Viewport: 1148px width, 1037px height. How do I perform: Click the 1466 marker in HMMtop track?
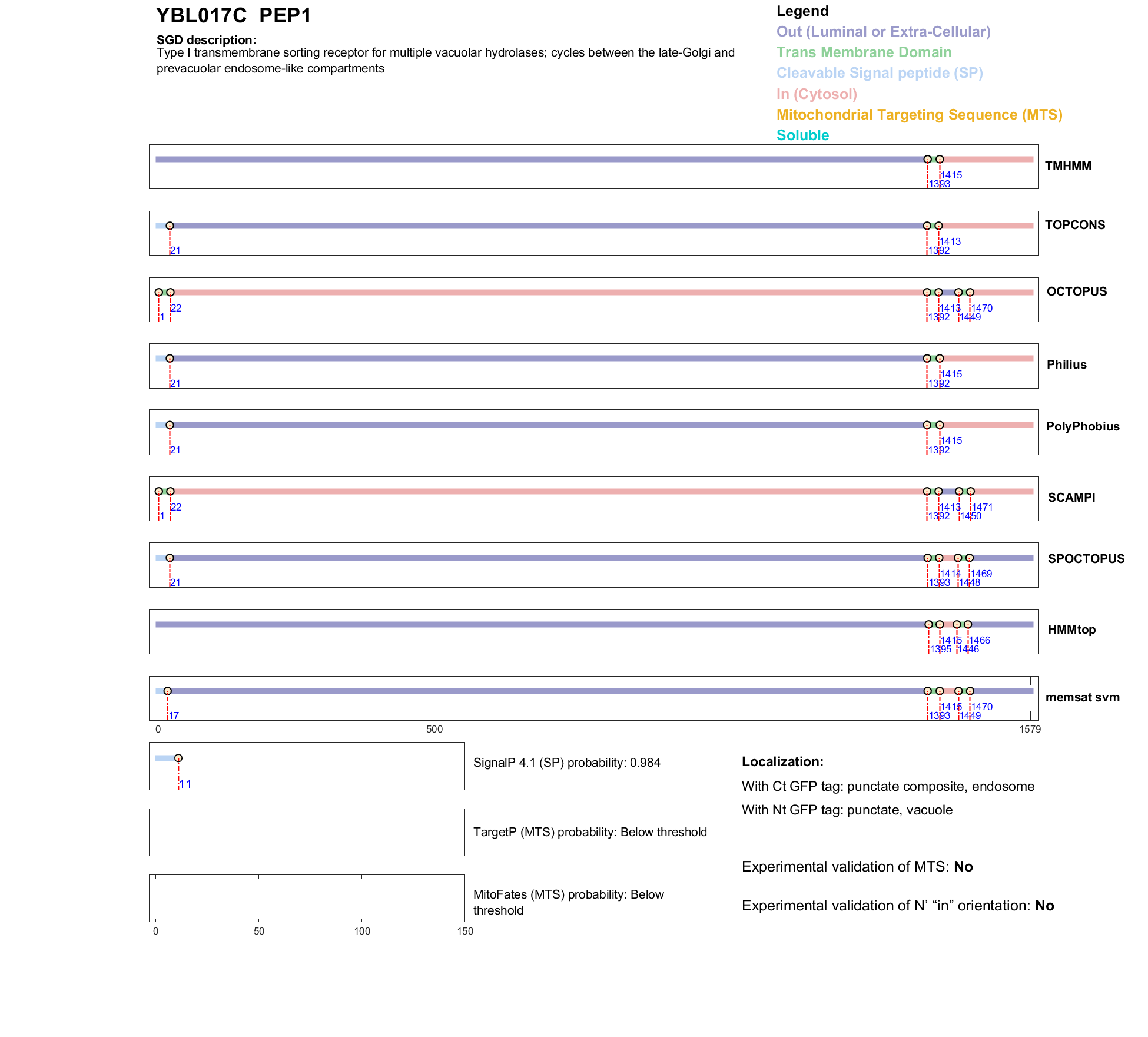click(x=968, y=624)
